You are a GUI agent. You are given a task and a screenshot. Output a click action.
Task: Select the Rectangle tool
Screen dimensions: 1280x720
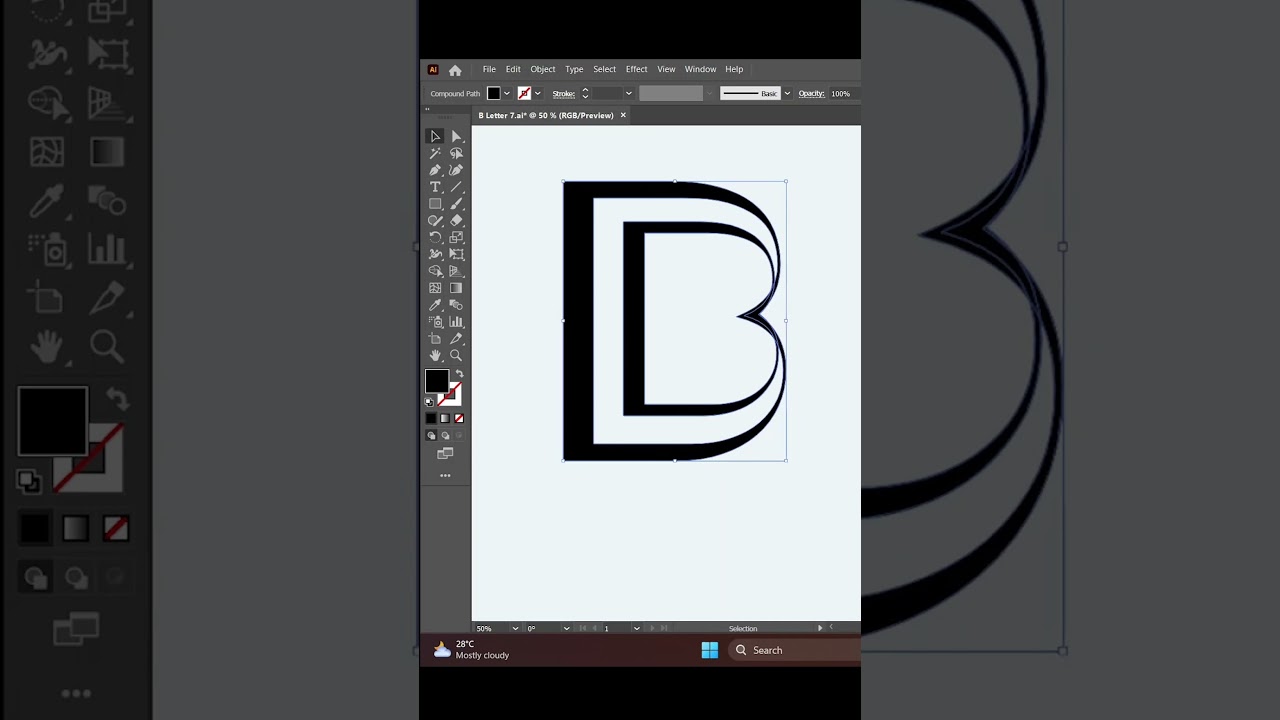pos(435,204)
